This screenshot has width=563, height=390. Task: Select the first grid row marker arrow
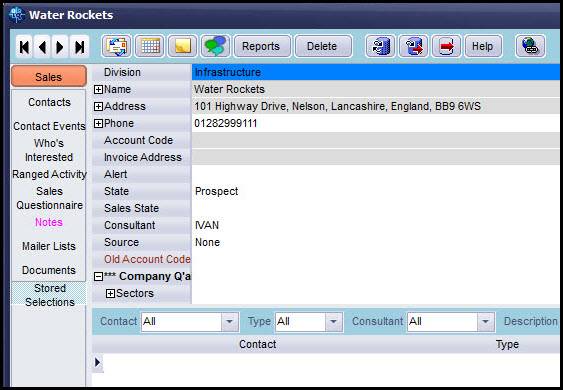click(98, 363)
